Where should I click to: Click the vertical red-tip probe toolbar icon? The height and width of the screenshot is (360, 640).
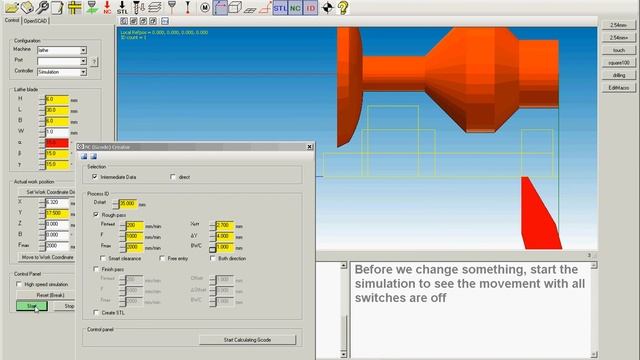click(188, 7)
